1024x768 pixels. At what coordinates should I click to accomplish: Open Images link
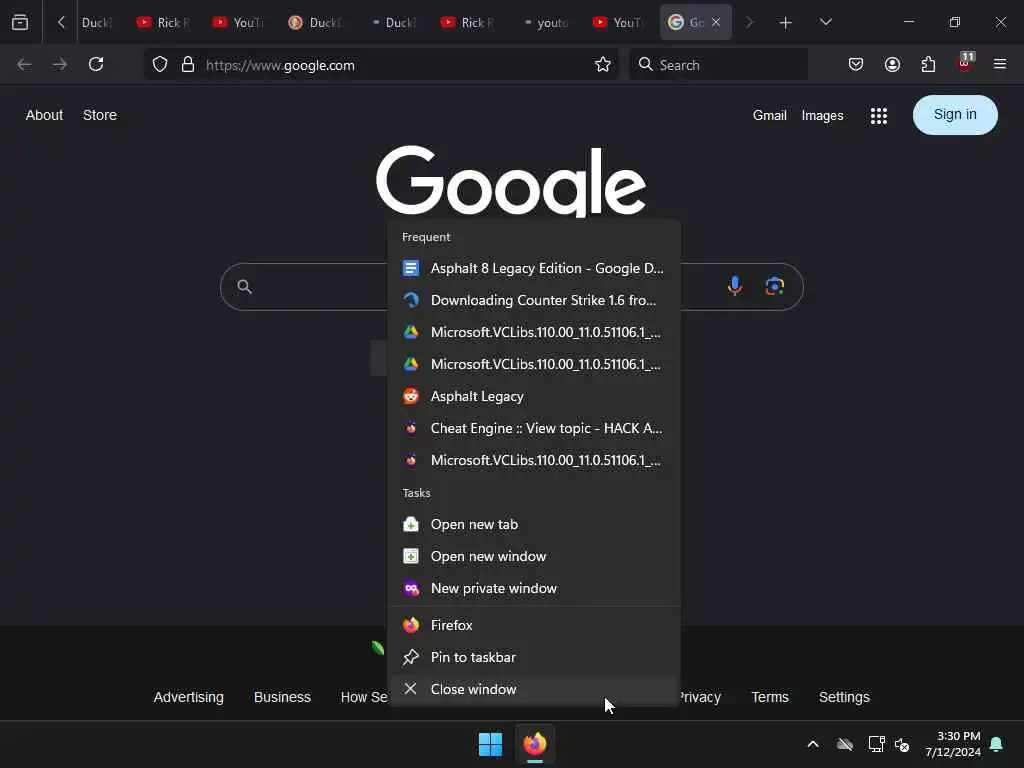822,116
